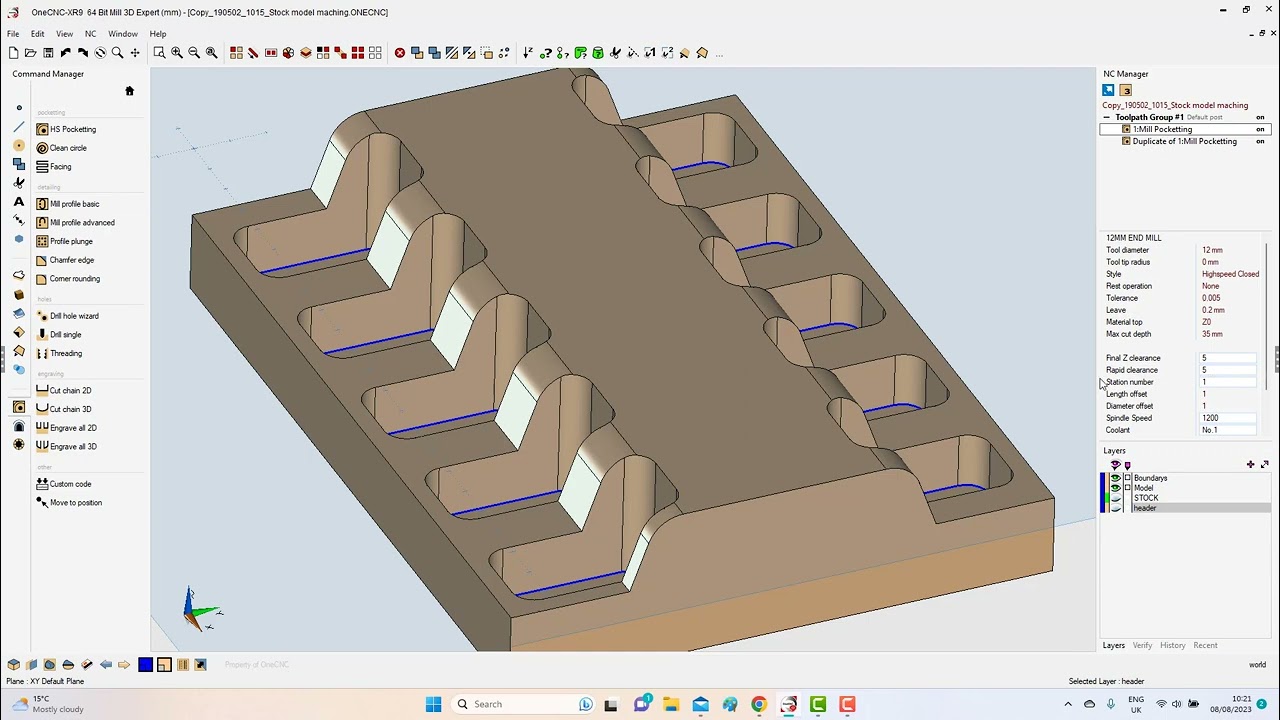Choose Chamfer edge command
Image resolution: width=1280 pixels, height=720 pixels.
point(65,260)
